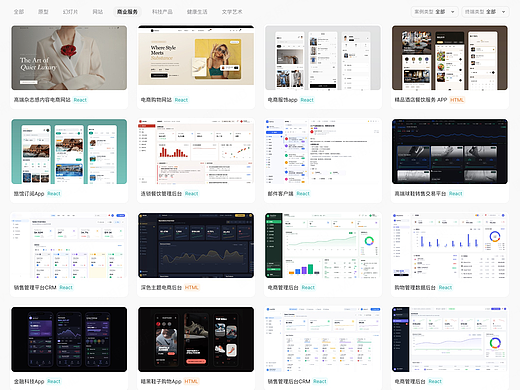Viewport: 520px width, 390px height.
Task: Click HTML tag beside 精品酒店餐饮服务 APP
Action: pyautogui.click(x=457, y=100)
